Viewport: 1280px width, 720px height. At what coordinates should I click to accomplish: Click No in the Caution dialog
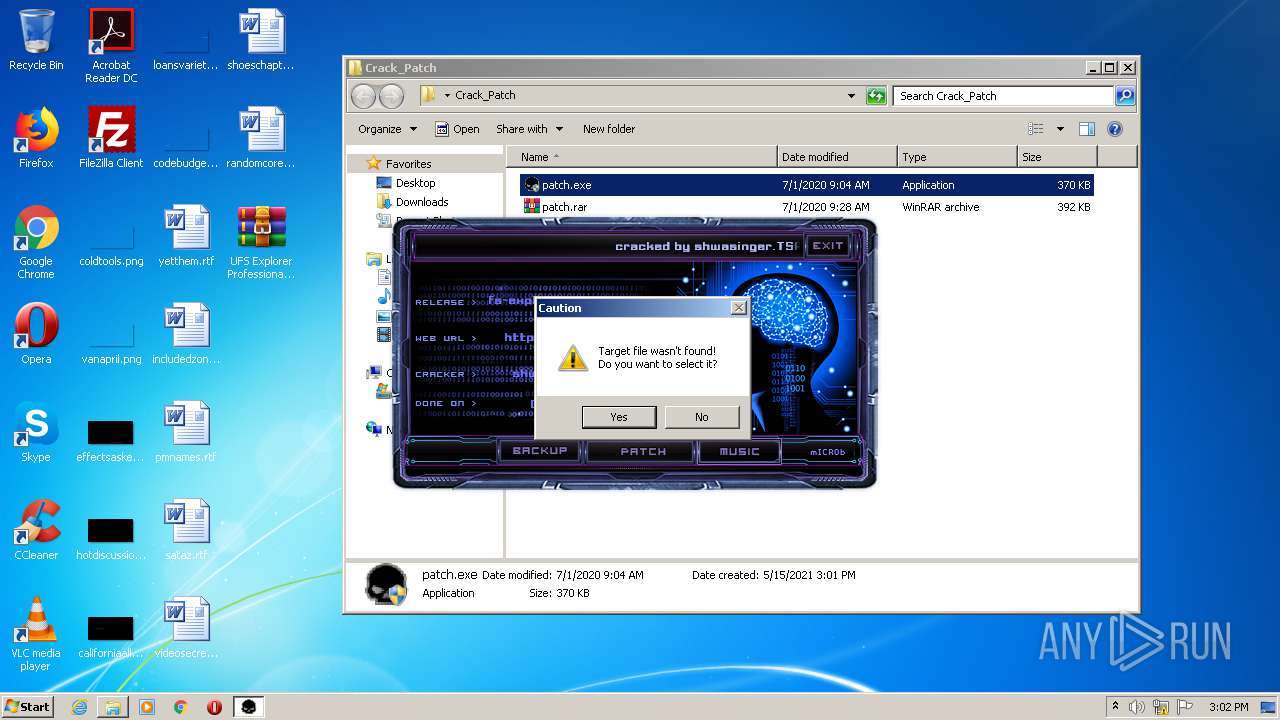(702, 417)
